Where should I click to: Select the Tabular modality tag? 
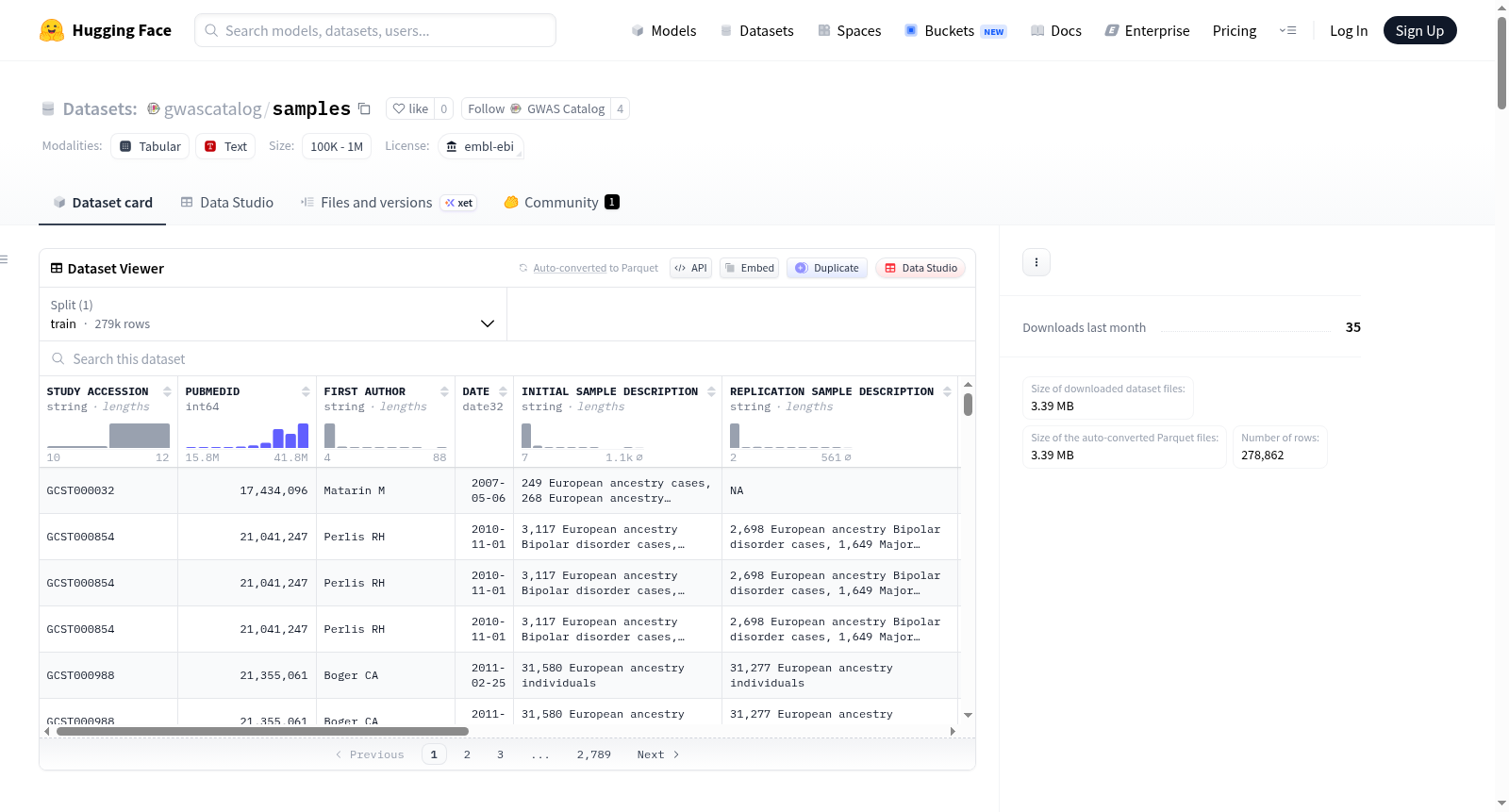(150, 146)
